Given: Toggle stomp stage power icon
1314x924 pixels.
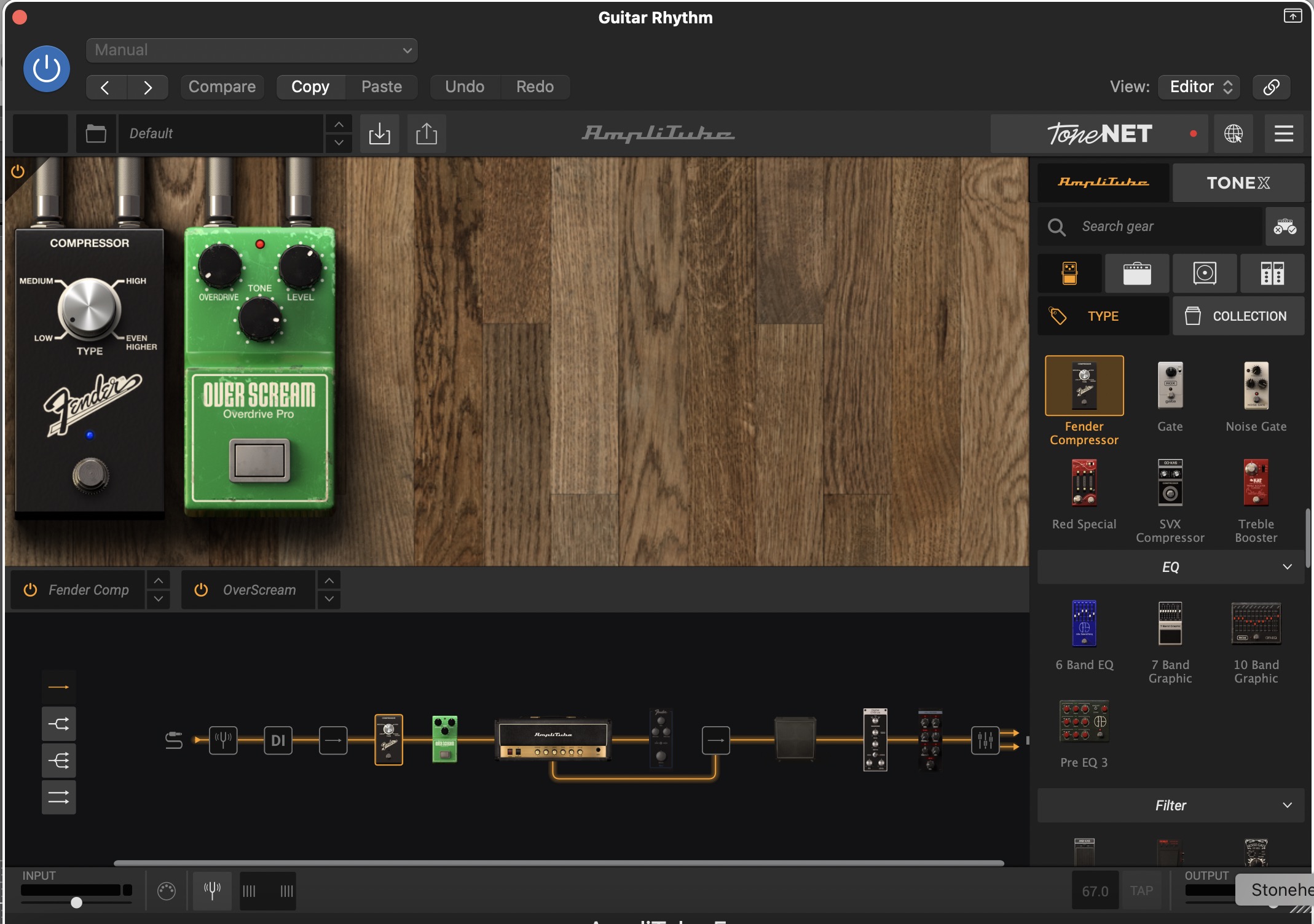Looking at the screenshot, I should 18,171.
